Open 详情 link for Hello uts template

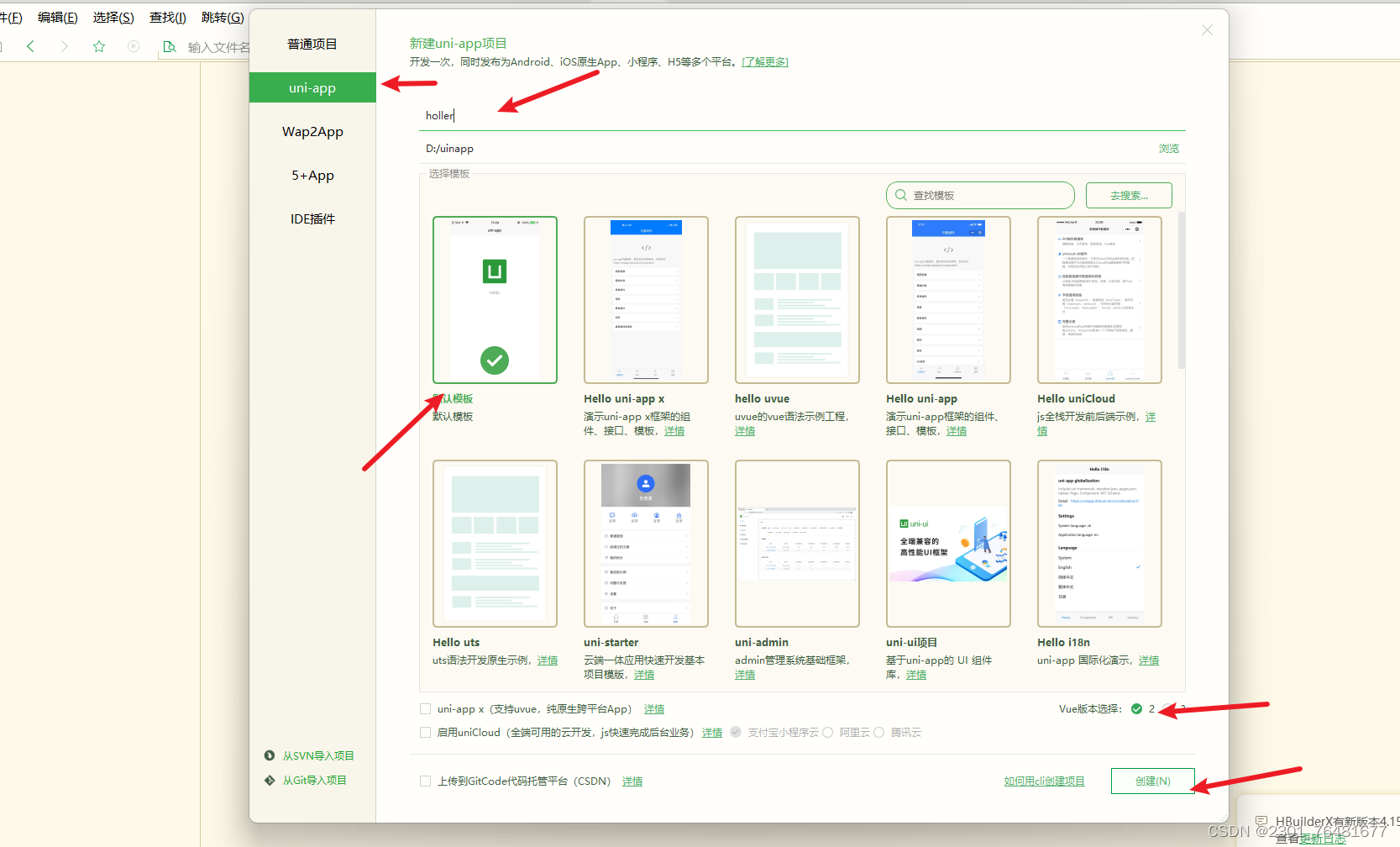pos(548,660)
